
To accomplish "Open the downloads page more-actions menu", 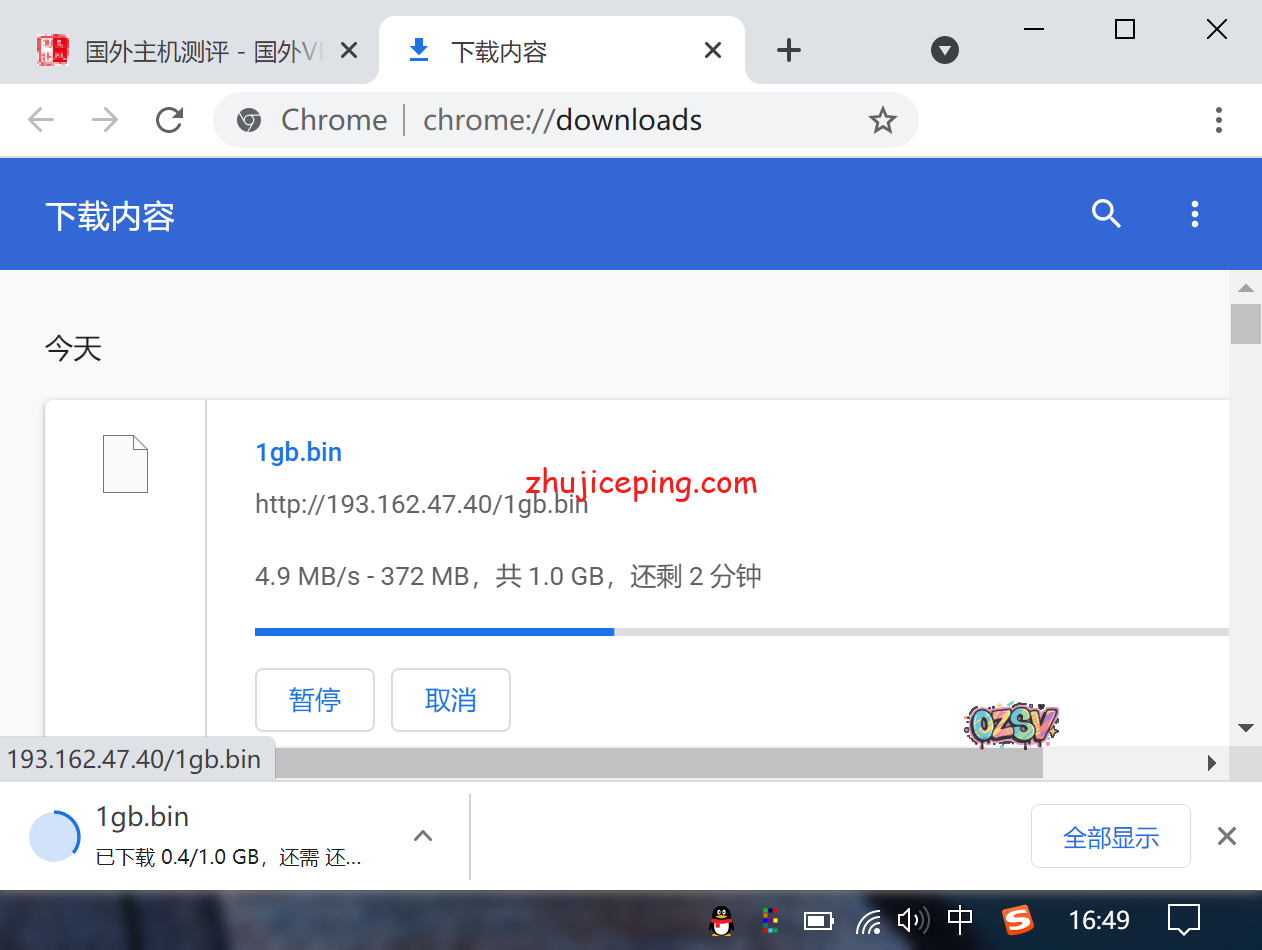I will (1194, 214).
